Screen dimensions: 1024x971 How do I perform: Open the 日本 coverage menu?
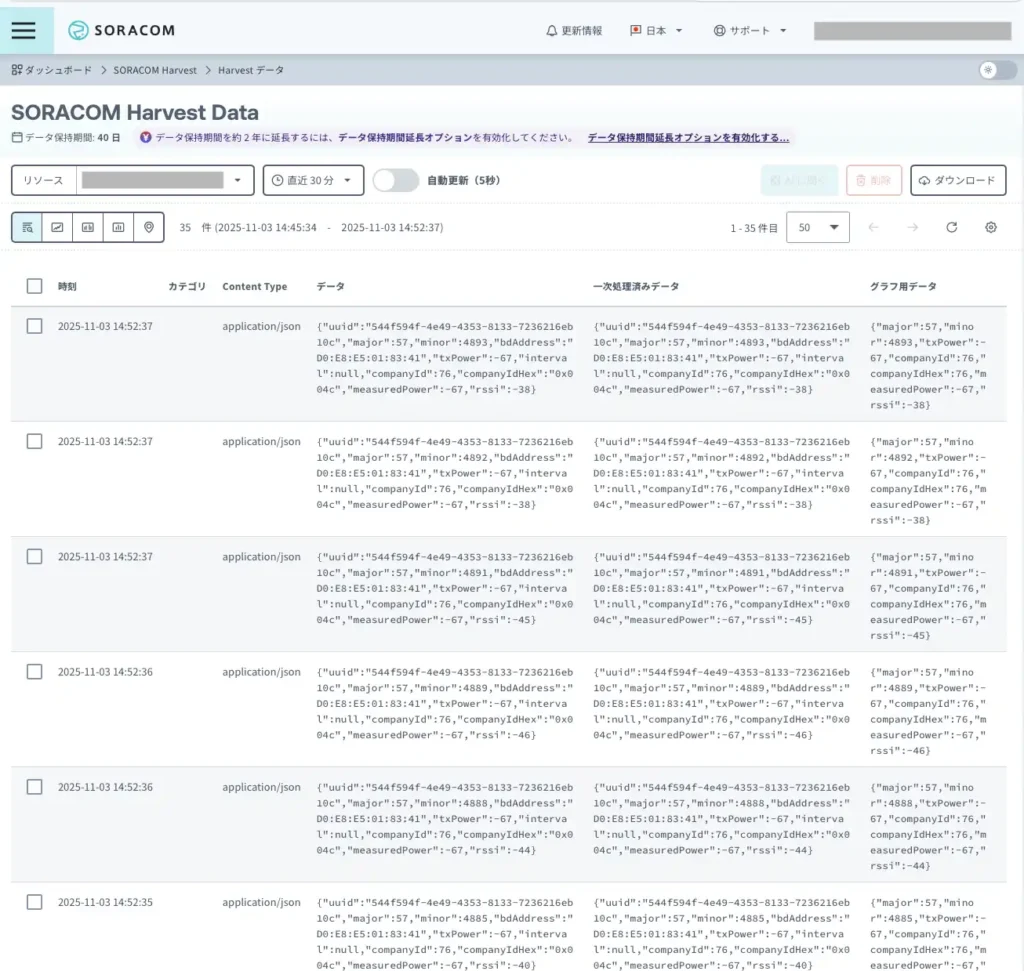click(656, 30)
